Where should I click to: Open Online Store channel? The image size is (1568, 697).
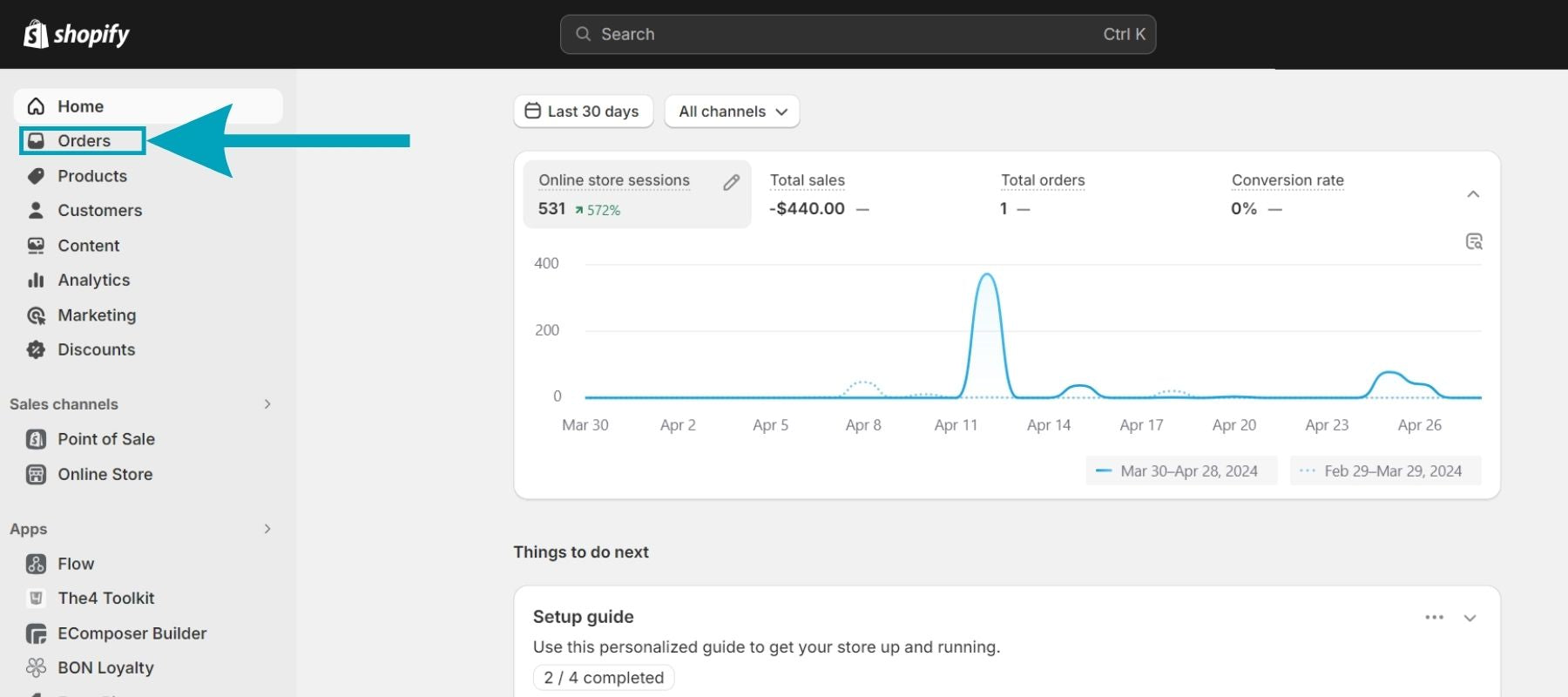pyautogui.click(x=105, y=474)
